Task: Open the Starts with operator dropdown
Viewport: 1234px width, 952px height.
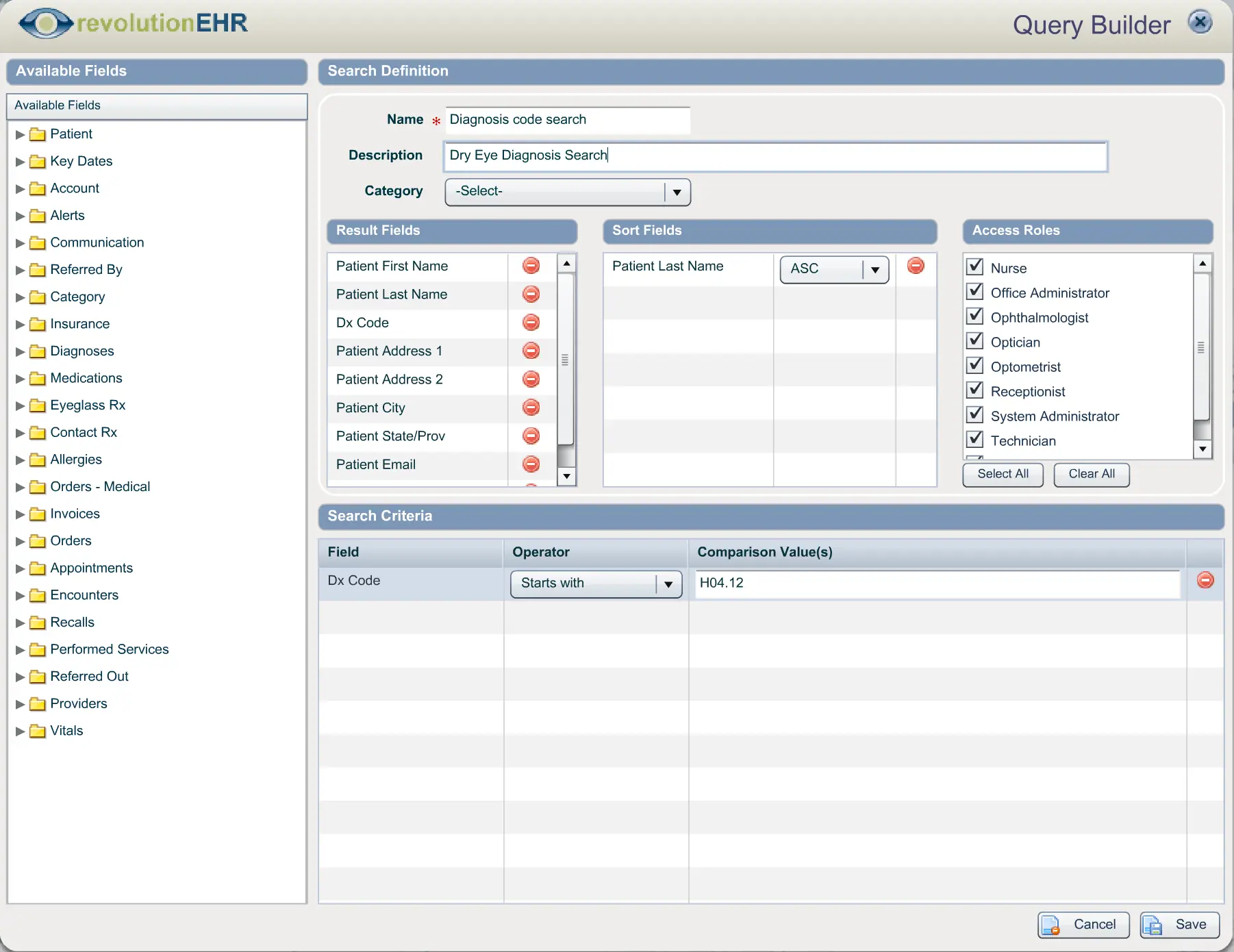Action: [x=667, y=584]
